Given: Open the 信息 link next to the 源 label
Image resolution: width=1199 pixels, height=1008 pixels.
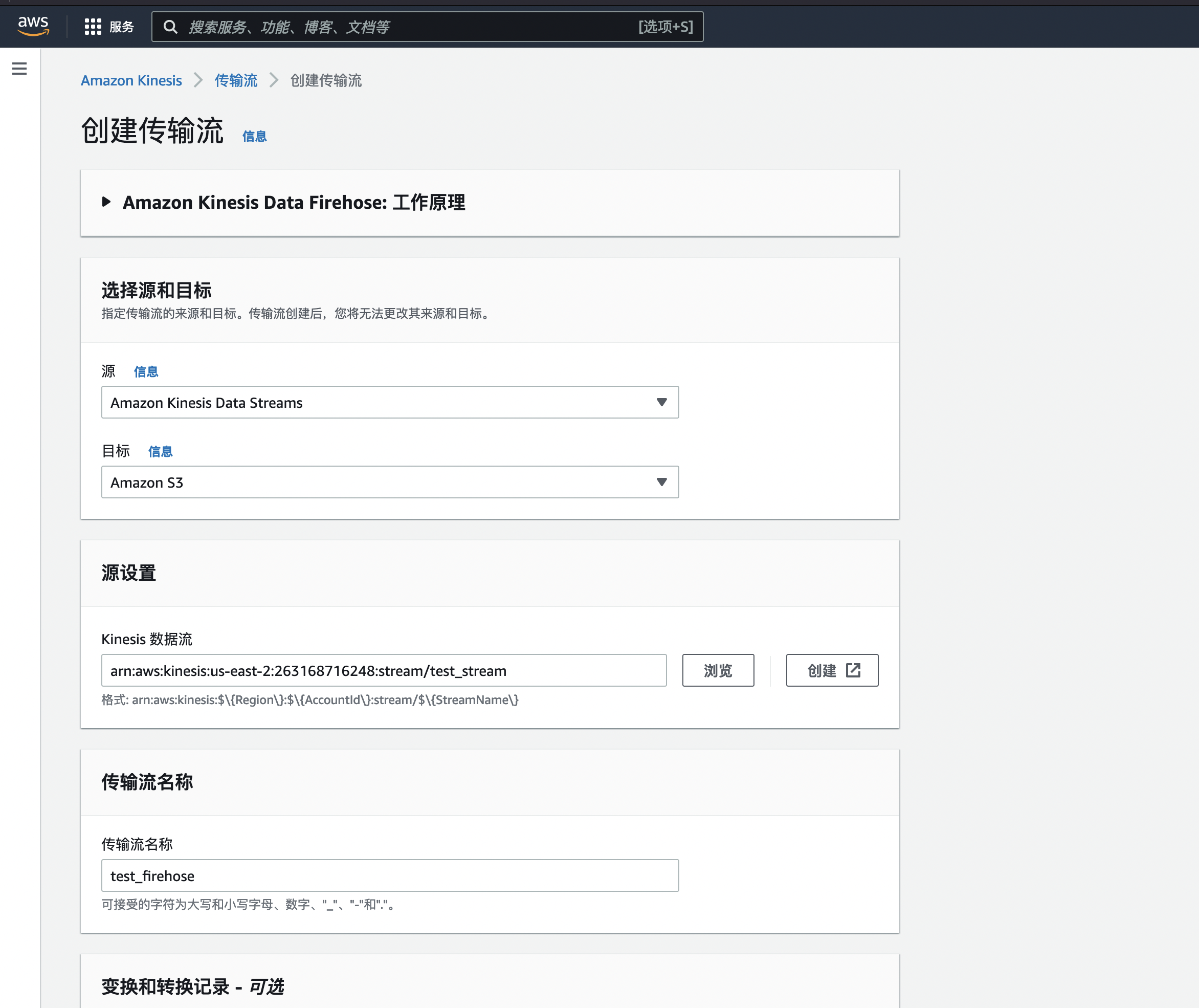Looking at the screenshot, I should click(146, 372).
